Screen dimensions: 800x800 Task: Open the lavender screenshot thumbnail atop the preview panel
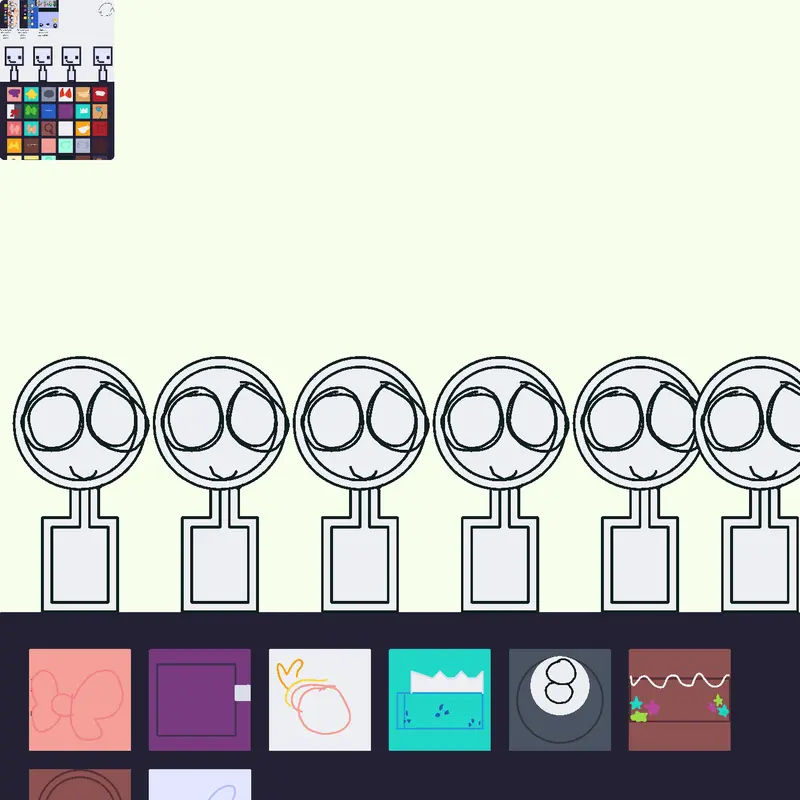coord(48,14)
